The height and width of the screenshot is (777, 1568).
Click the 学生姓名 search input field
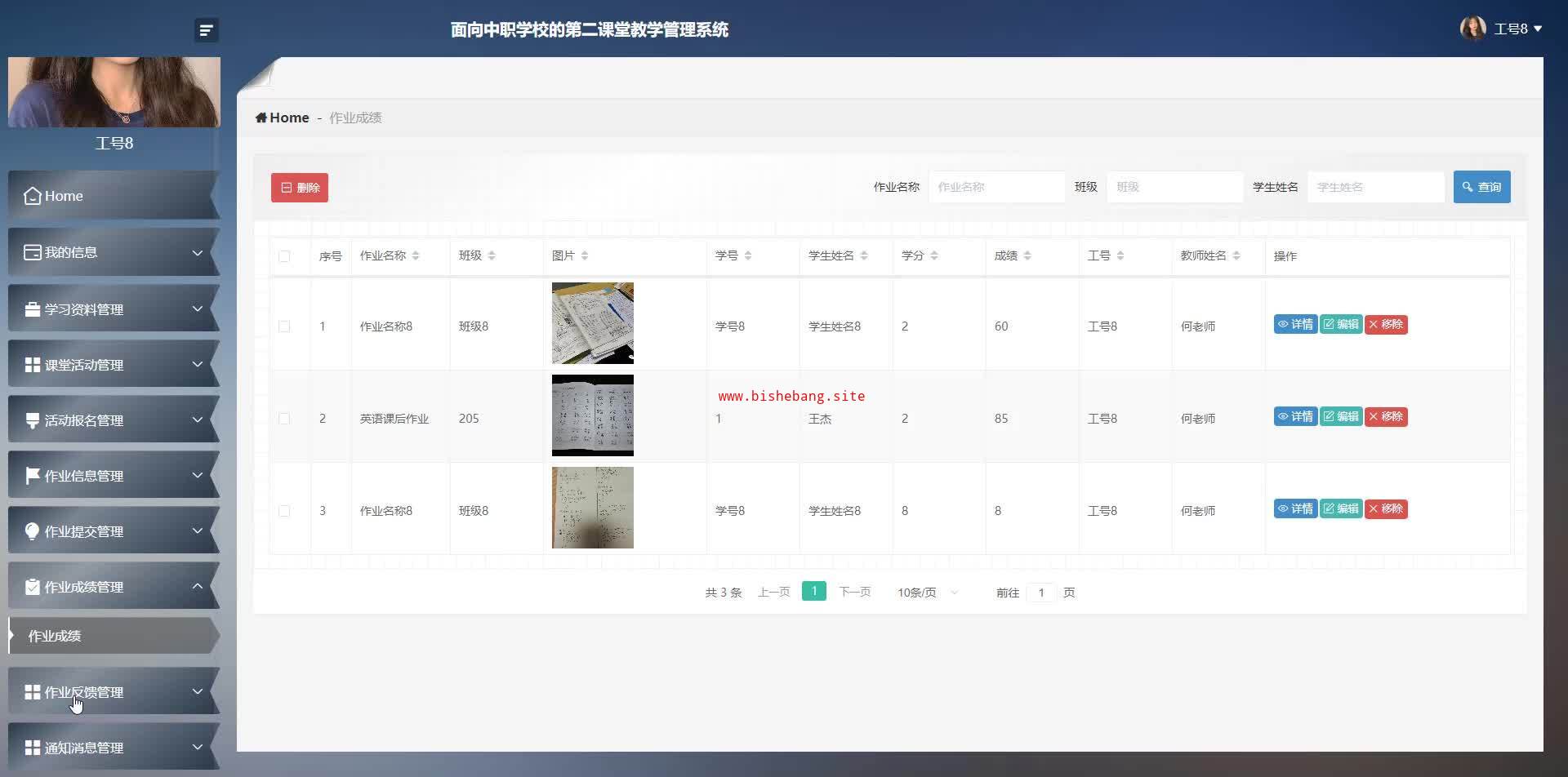[1375, 187]
